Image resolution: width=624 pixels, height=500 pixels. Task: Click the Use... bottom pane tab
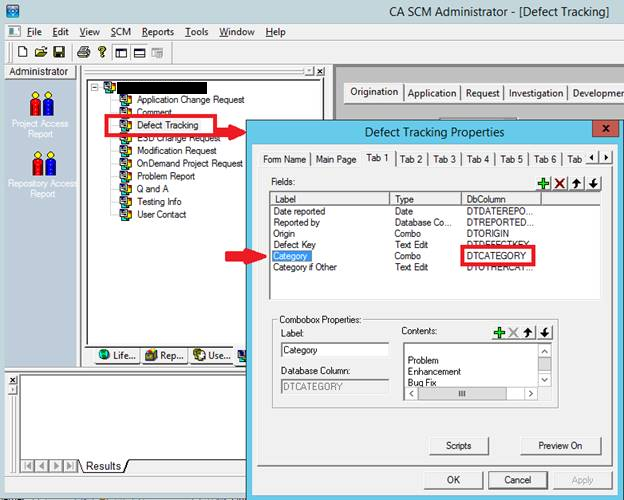(211, 355)
